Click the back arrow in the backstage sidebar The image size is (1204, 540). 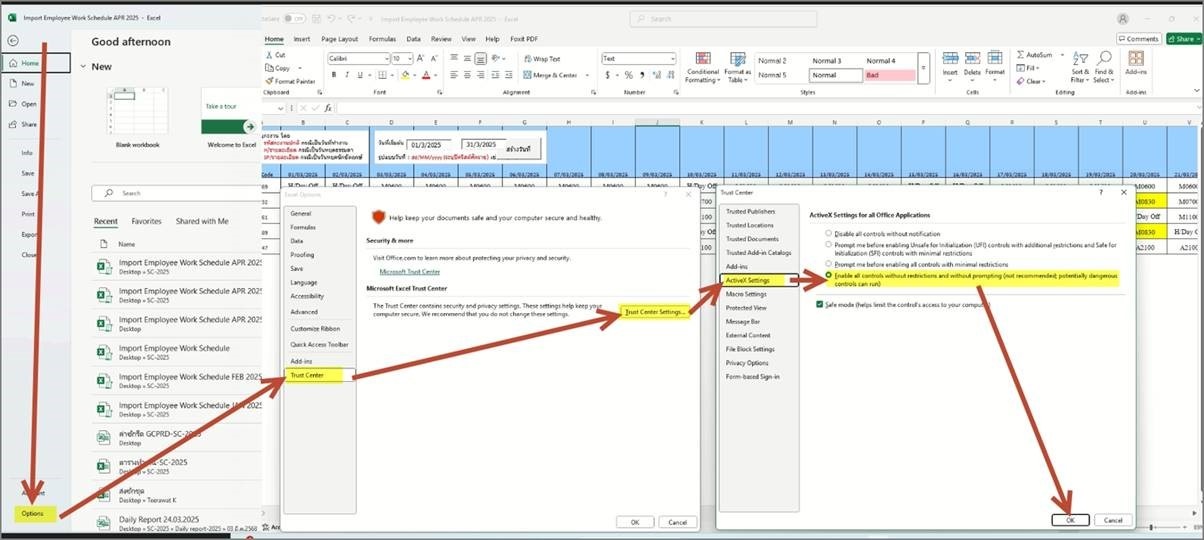click(x=12, y=40)
